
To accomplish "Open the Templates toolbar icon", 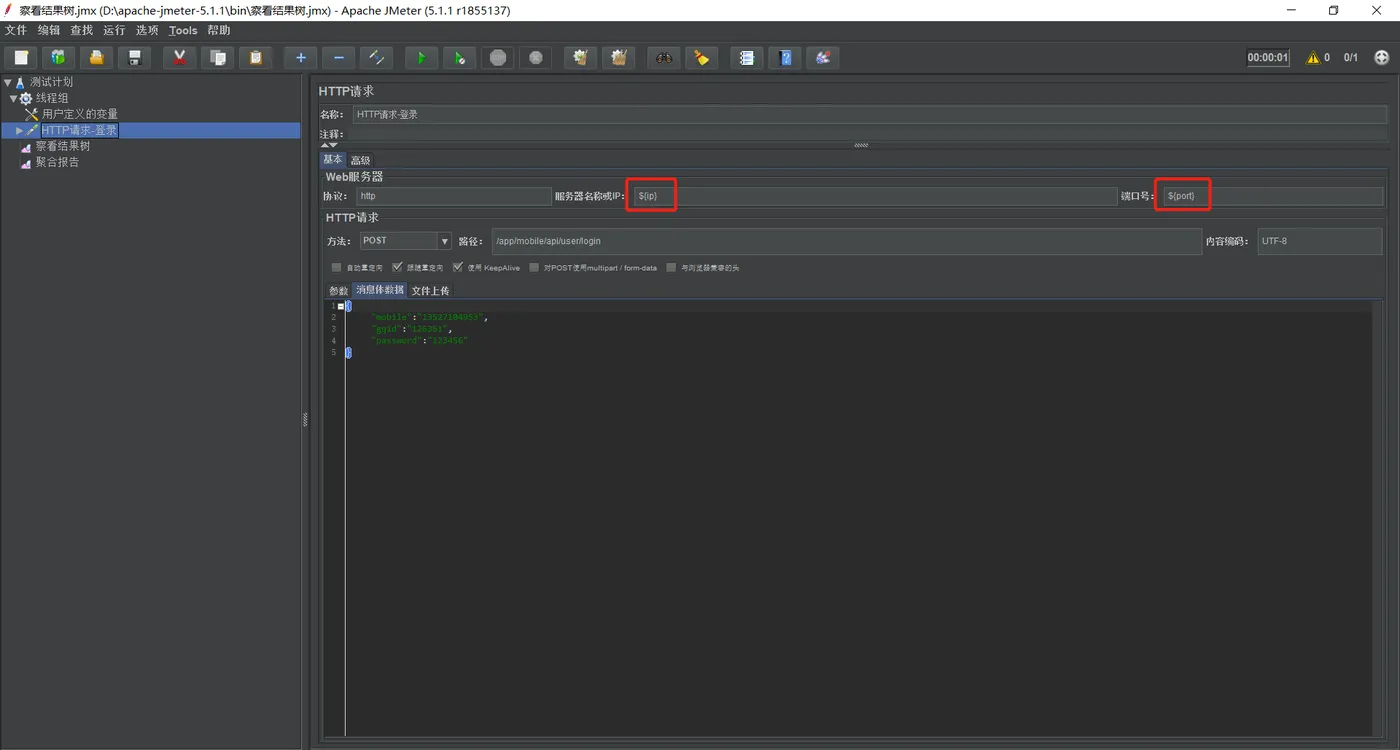I will click(x=58, y=58).
